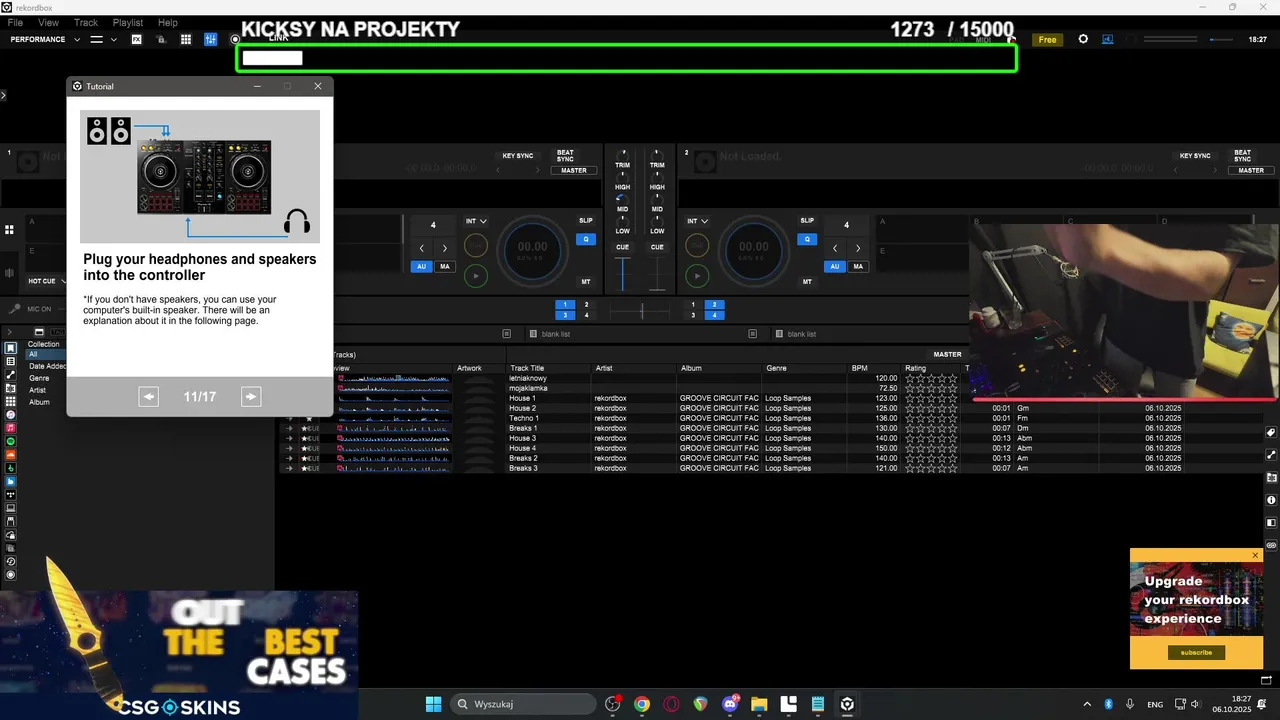Open the FX panel
This screenshot has height=720, width=1280.
[x=136, y=39]
